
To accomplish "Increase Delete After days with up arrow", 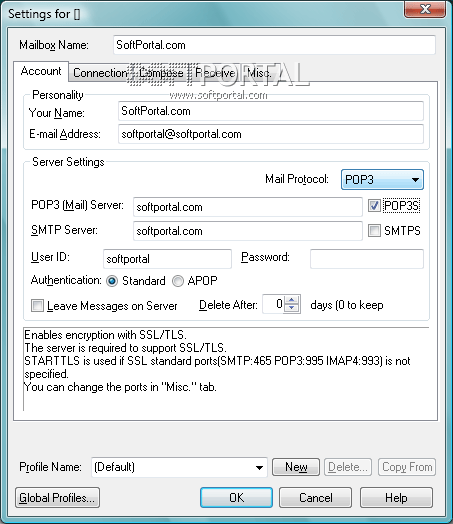I will 292,299.
